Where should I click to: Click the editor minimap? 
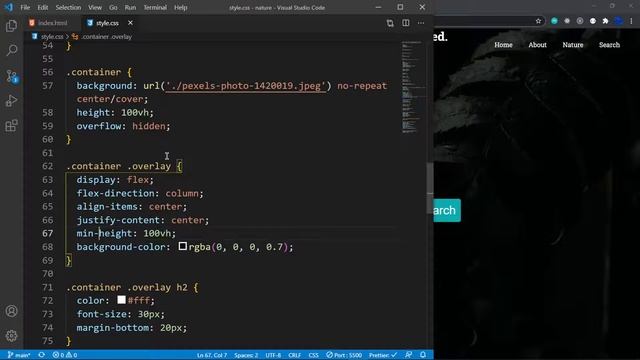413,88
